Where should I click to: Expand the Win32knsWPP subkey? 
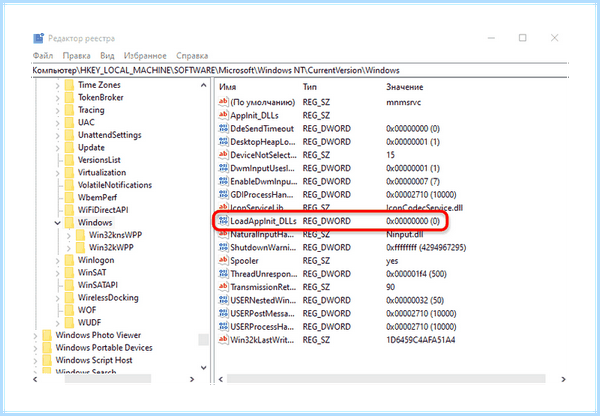(69, 235)
